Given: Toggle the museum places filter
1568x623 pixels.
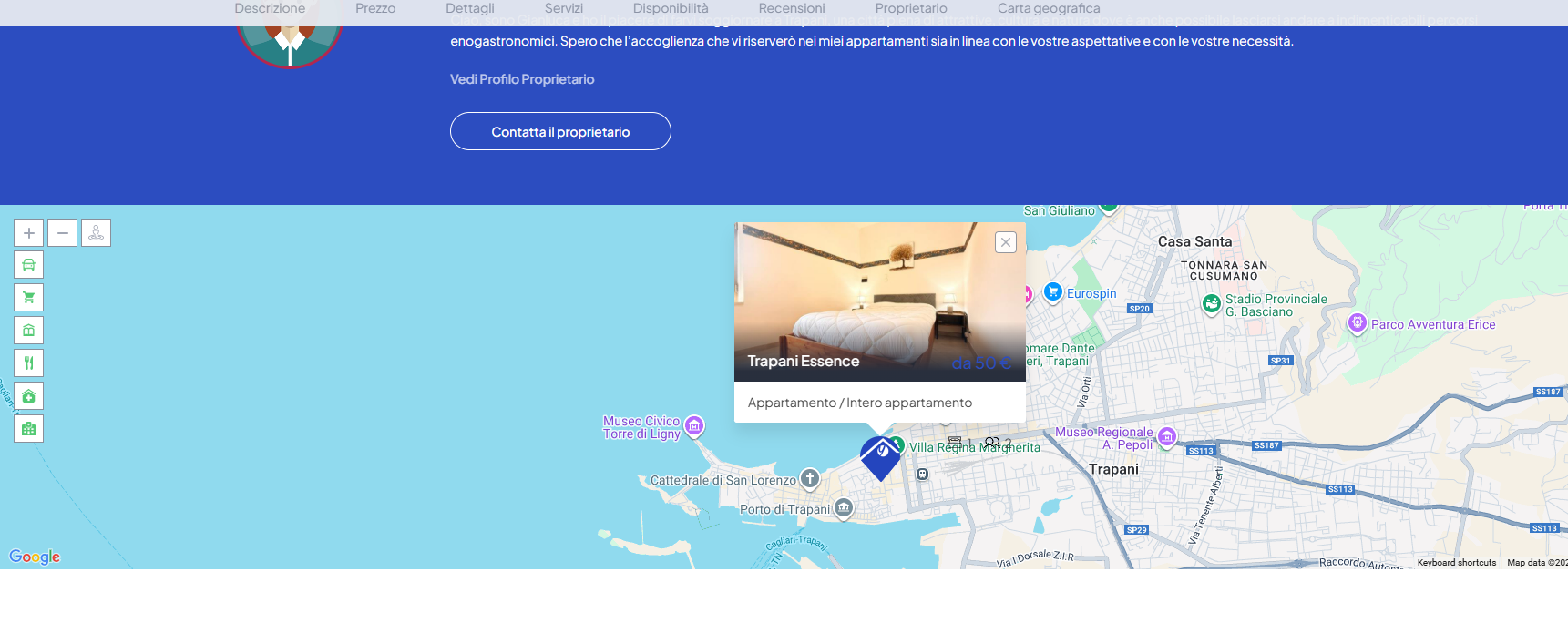Looking at the screenshot, I should (x=28, y=331).
